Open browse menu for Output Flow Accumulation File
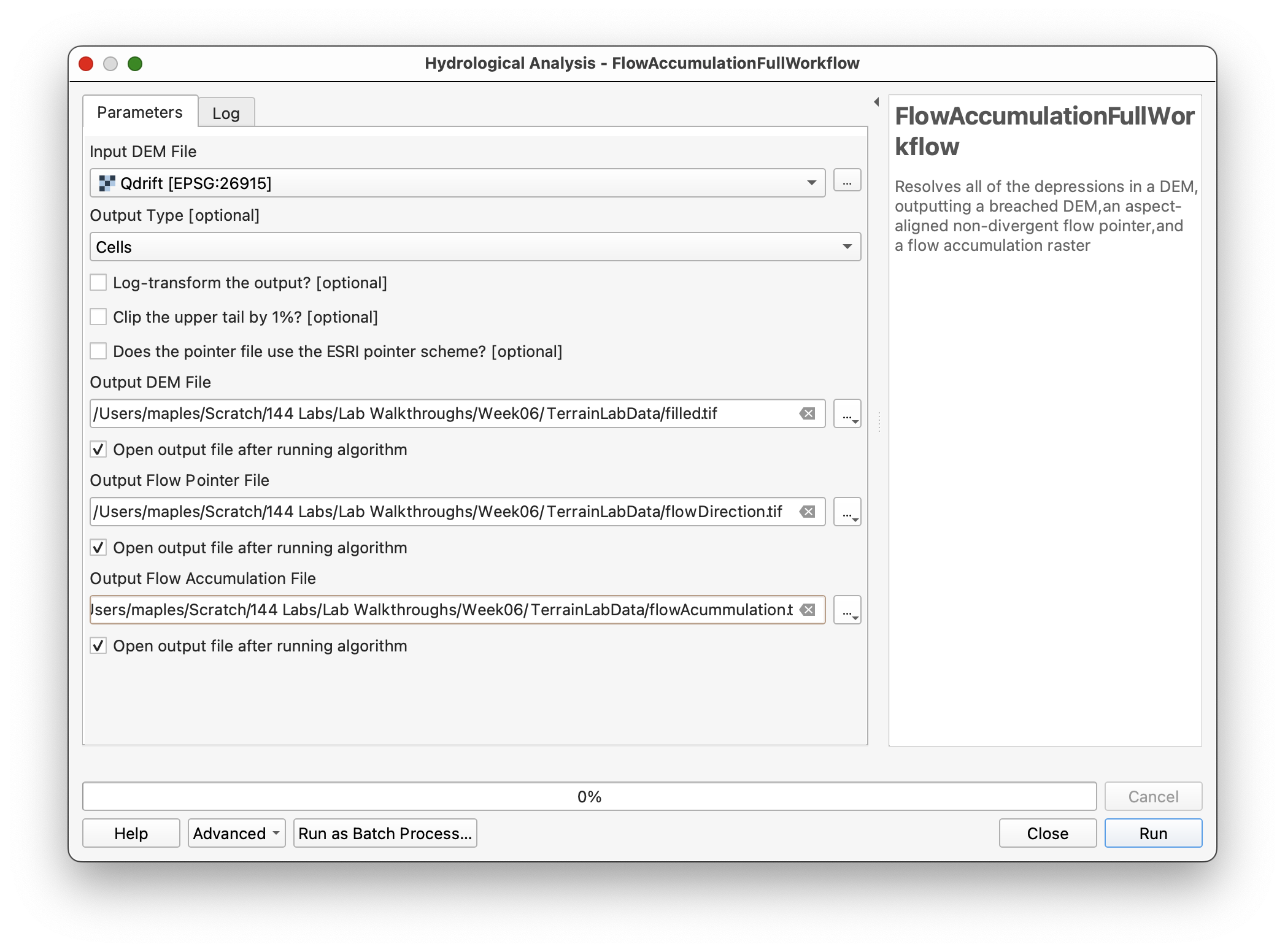1285x952 pixels. 847,610
